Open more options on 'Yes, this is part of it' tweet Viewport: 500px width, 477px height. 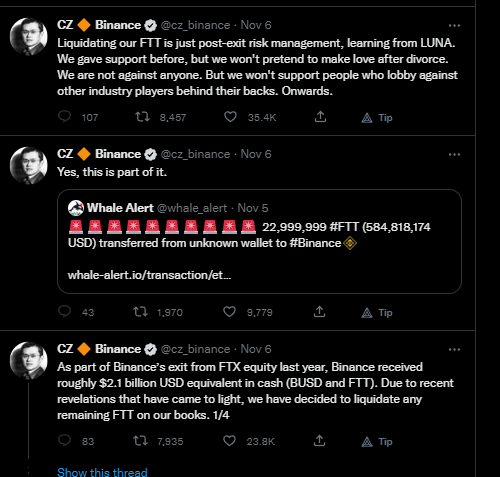454,154
